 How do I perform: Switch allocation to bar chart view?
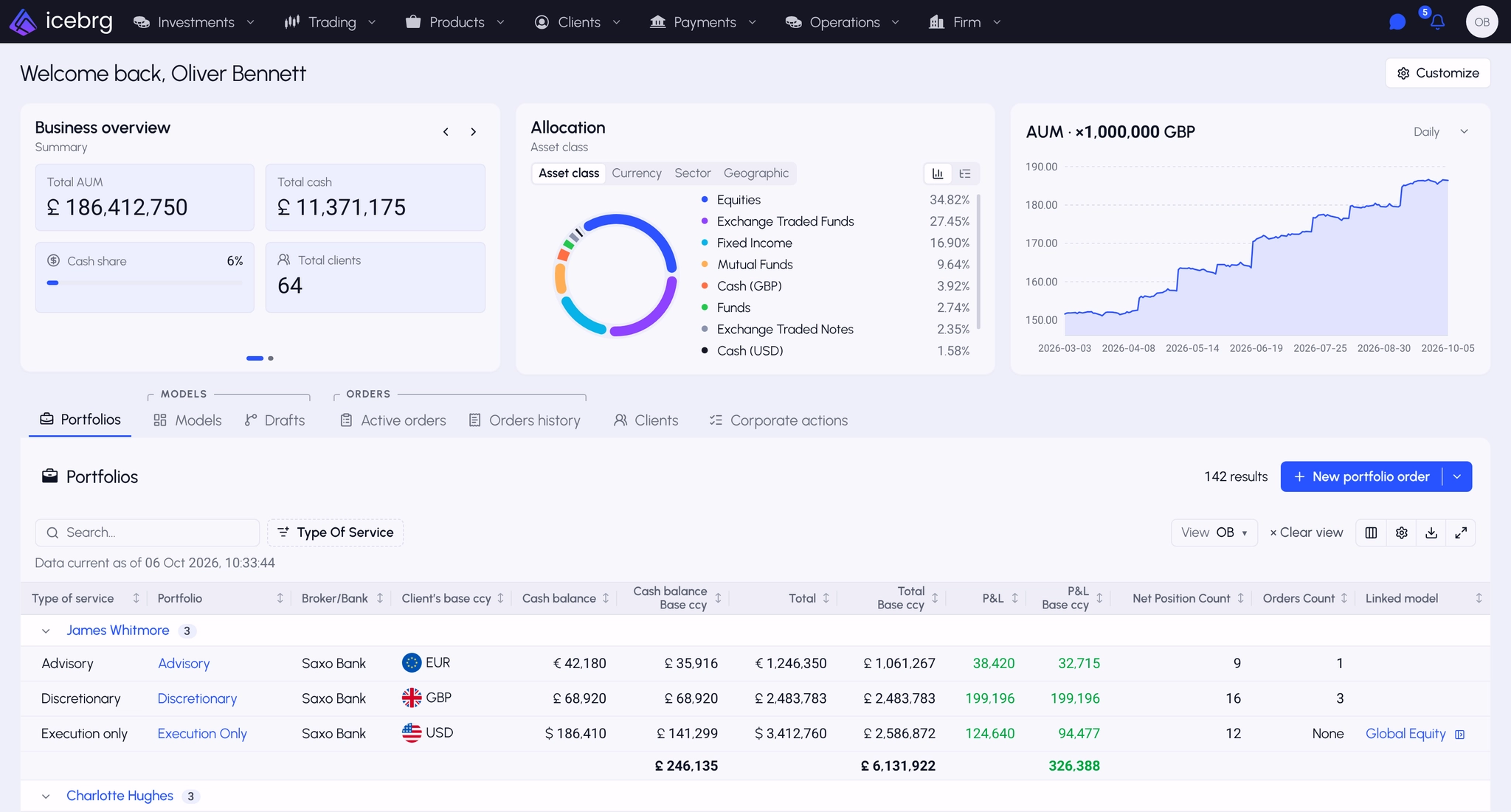pyautogui.click(x=937, y=173)
